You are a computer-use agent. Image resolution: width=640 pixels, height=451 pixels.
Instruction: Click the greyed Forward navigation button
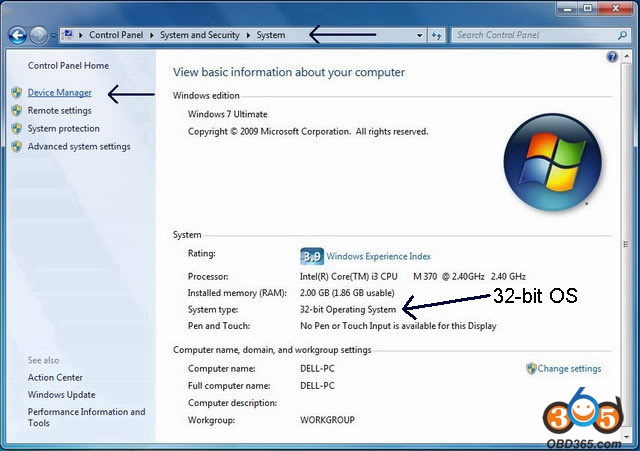point(39,36)
